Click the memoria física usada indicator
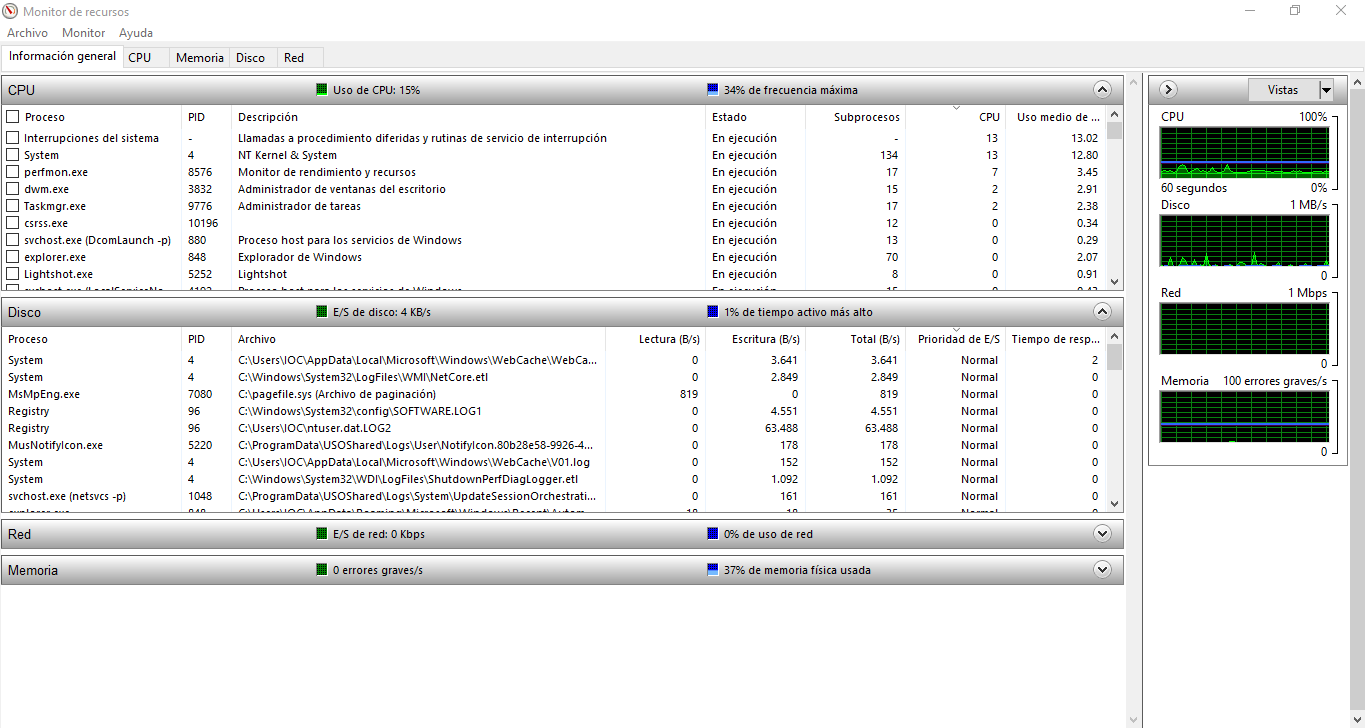This screenshot has width=1365, height=728. point(713,570)
